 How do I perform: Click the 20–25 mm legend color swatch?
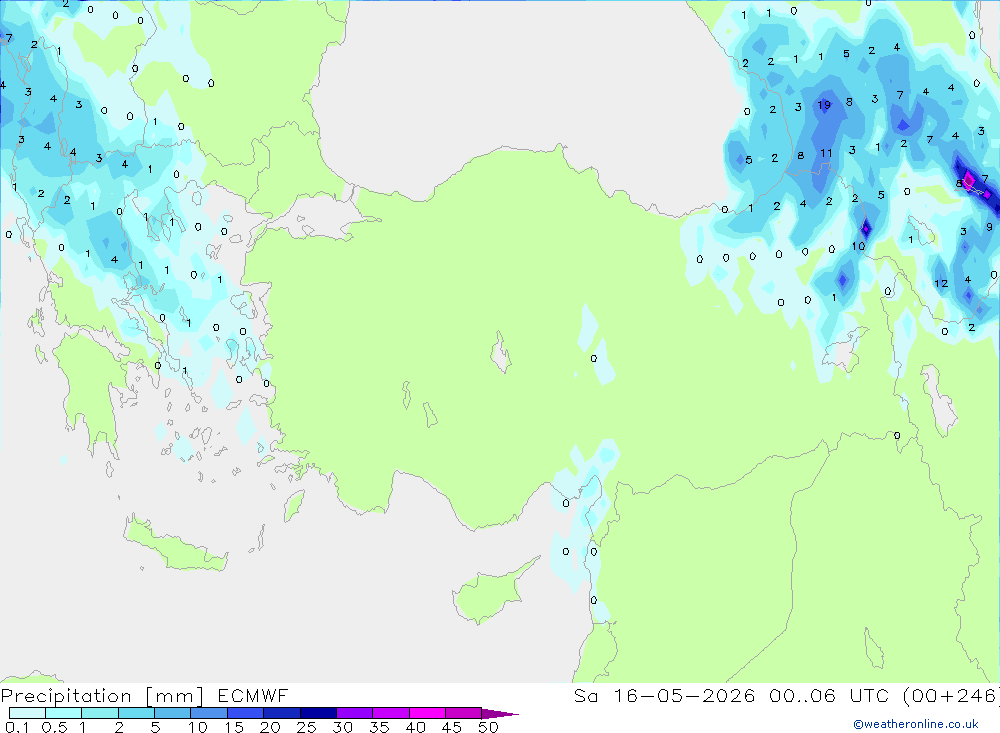coord(282,713)
